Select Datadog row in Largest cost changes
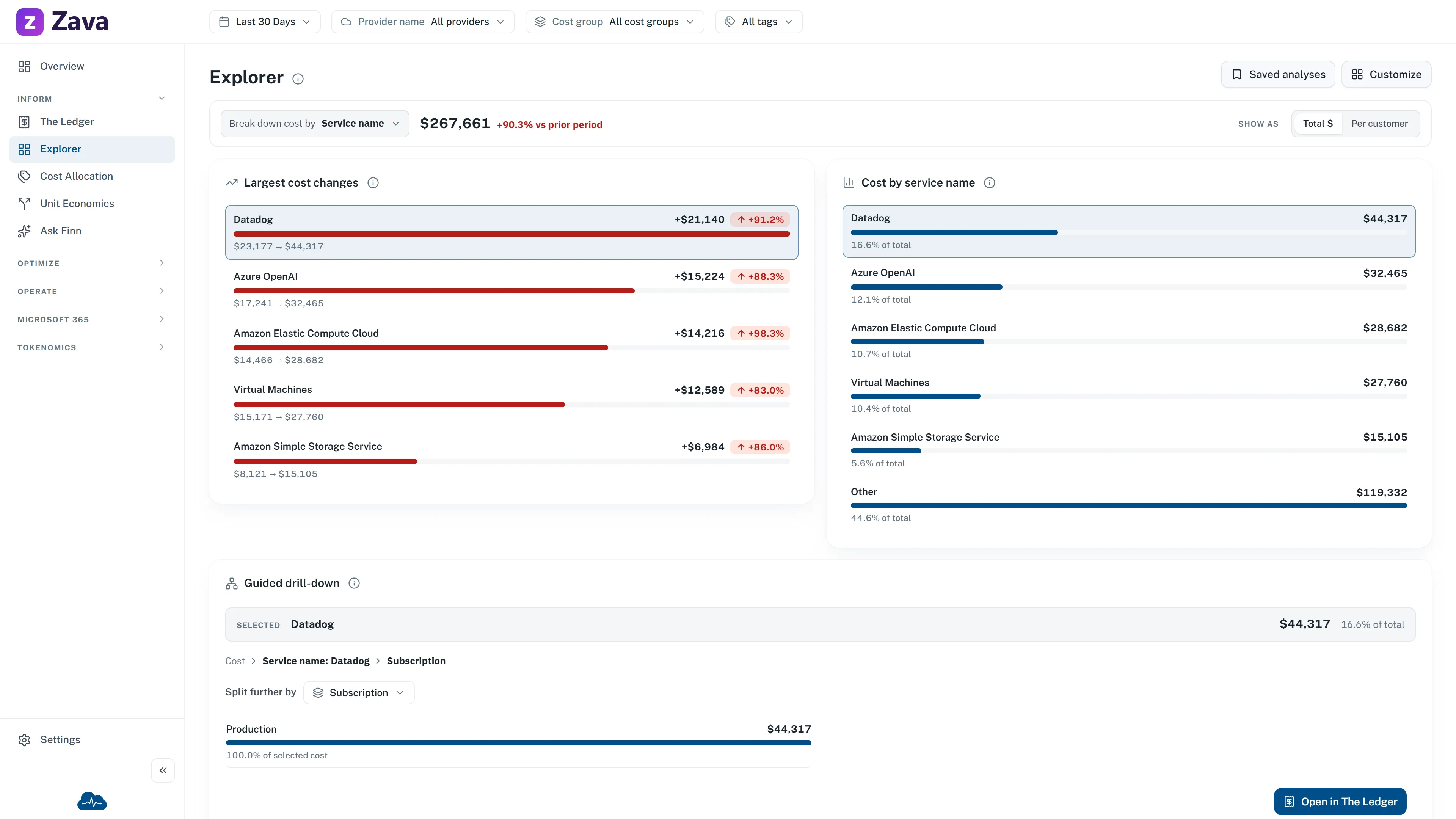Screen dimensions: 1456x819 (511, 232)
